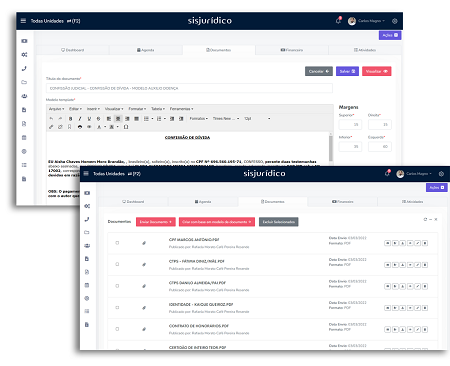
Task: Click bookmark anchor icon in editor toolbar
Action: click(69, 127)
